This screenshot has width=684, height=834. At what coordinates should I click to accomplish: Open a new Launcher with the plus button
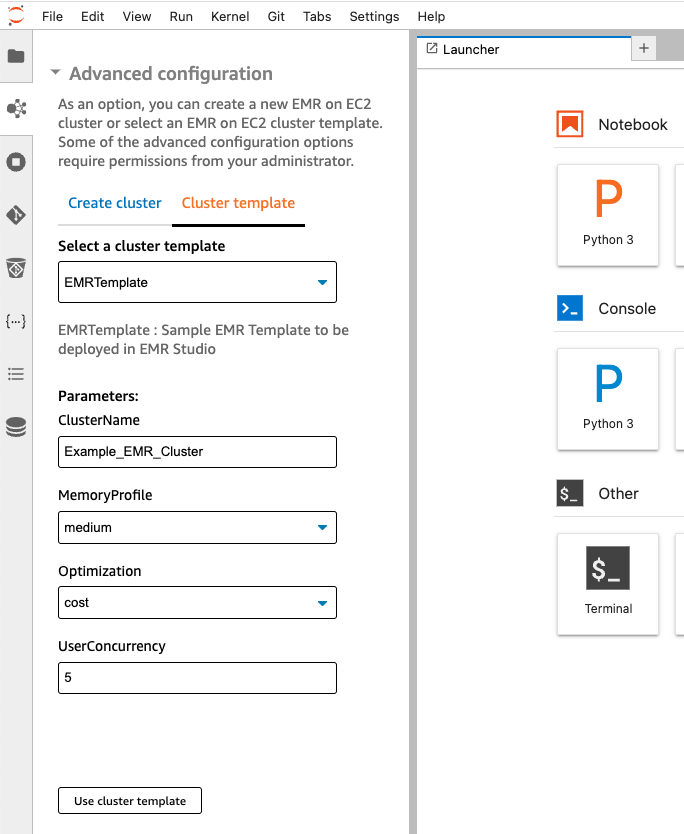643,47
